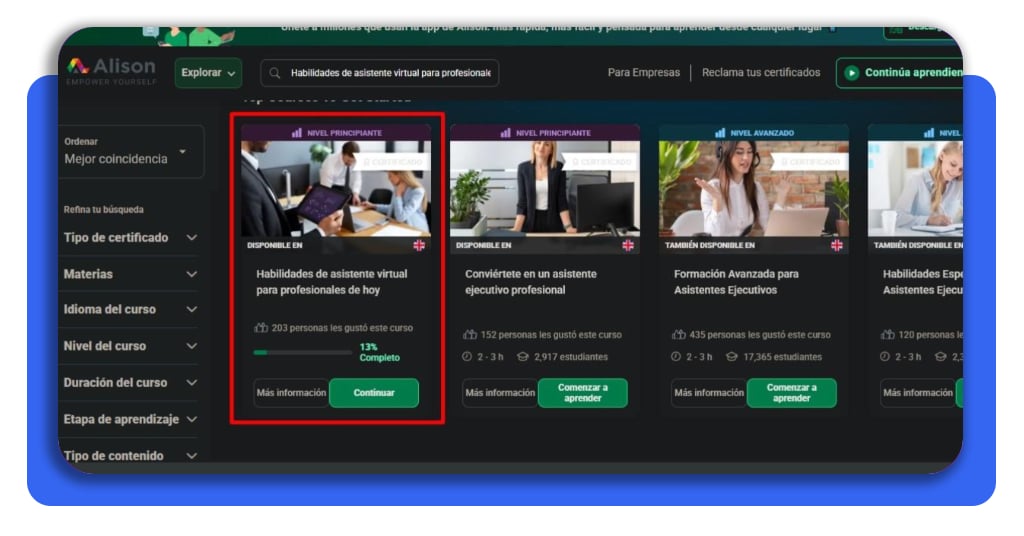The image size is (1024, 536).
Task: Expand Idioma del curso filter
Action: click(x=130, y=309)
